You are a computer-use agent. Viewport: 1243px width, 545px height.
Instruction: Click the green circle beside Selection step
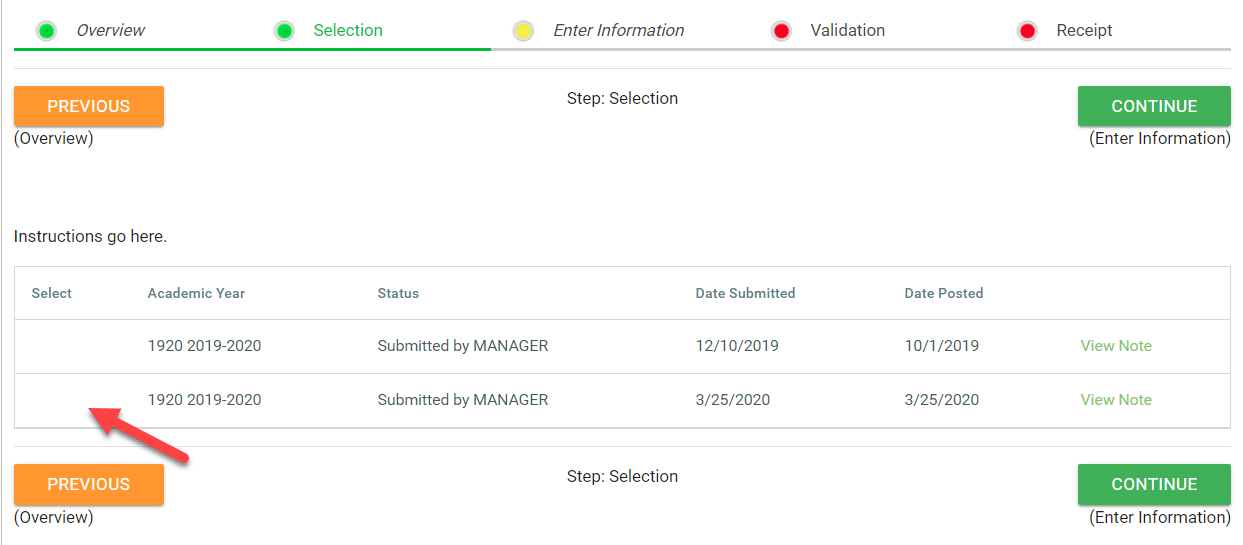click(x=285, y=31)
